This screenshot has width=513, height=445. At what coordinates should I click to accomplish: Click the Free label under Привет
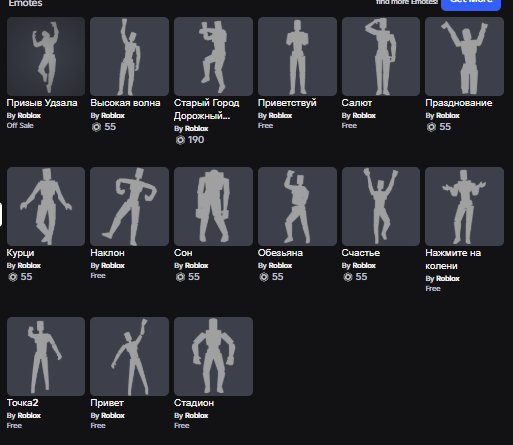pyautogui.click(x=98, y=426)
